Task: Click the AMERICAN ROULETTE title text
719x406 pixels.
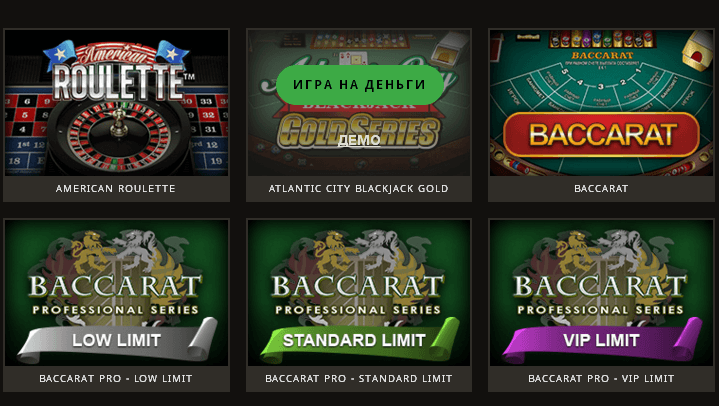Action: pos(116,188)
